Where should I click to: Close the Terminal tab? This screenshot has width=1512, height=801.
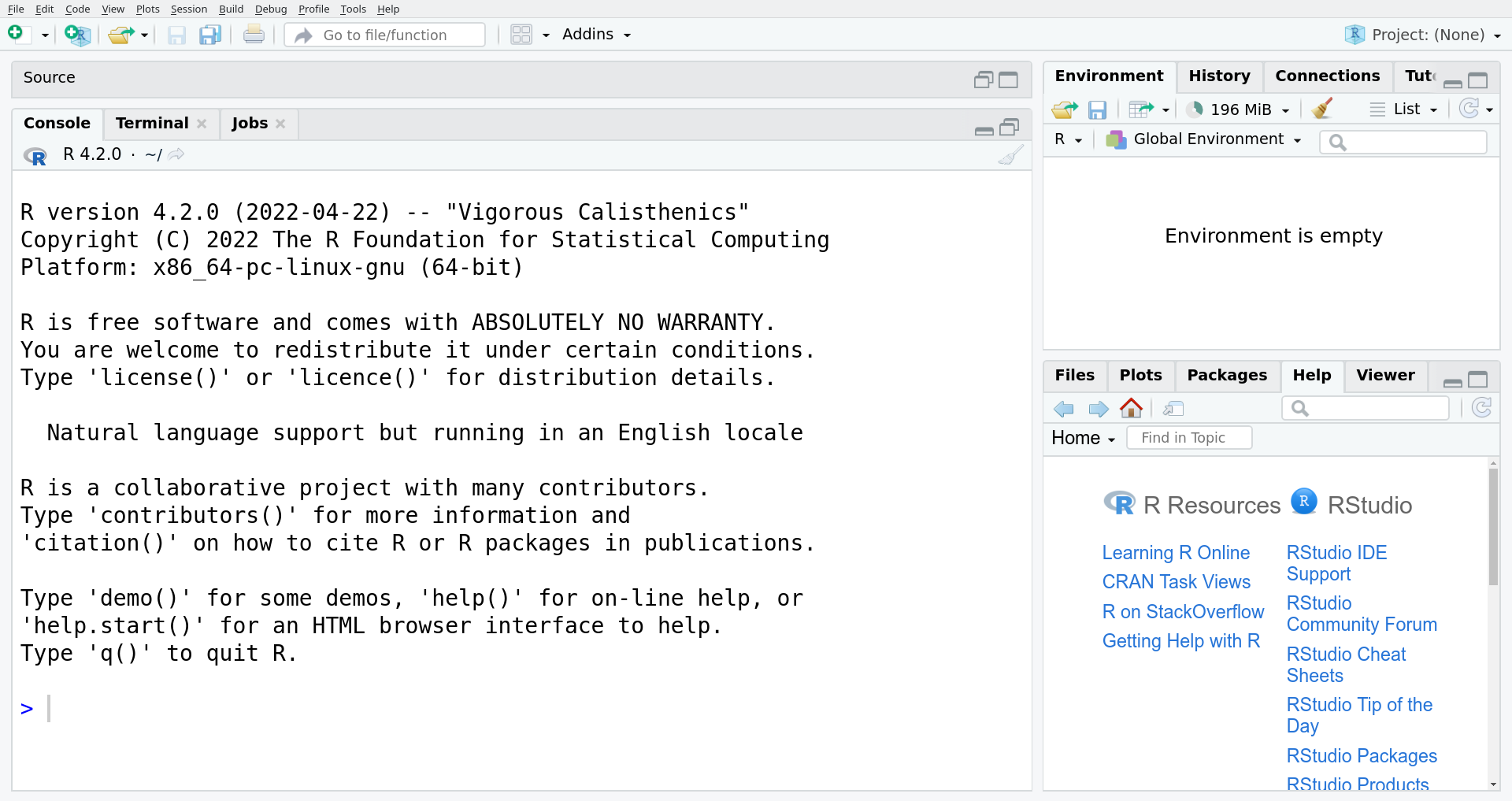tap(202, 124)
